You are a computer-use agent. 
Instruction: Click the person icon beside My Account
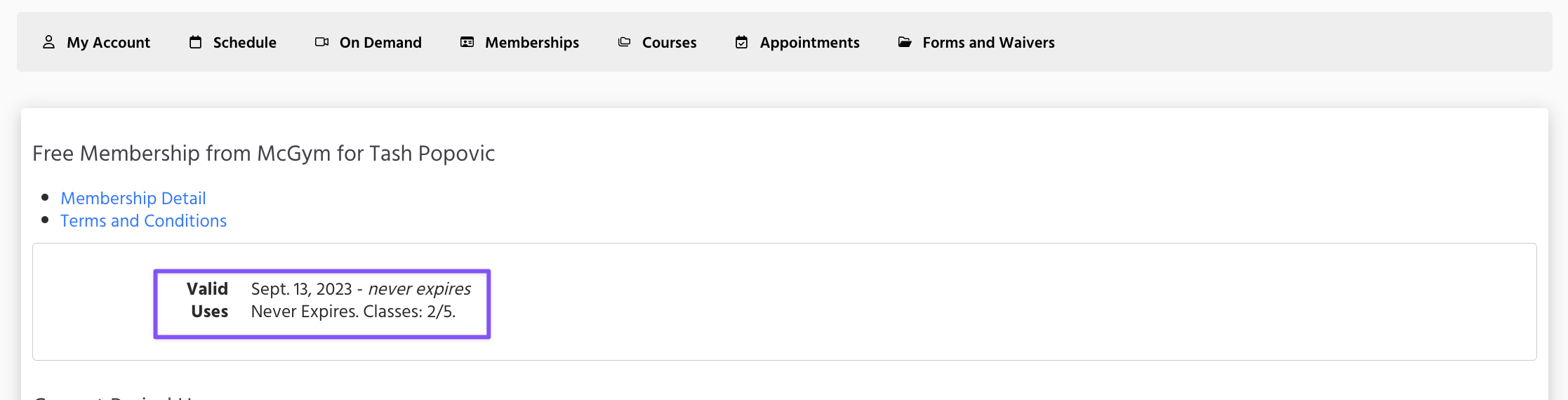tap(48, 42)
